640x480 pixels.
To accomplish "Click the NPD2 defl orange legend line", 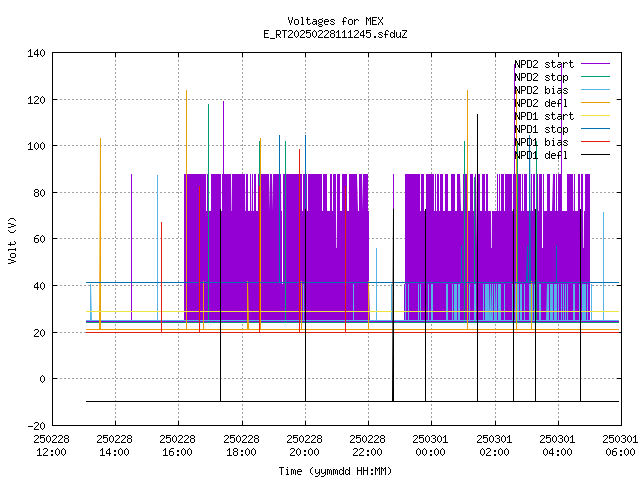I will pos(595,103).
